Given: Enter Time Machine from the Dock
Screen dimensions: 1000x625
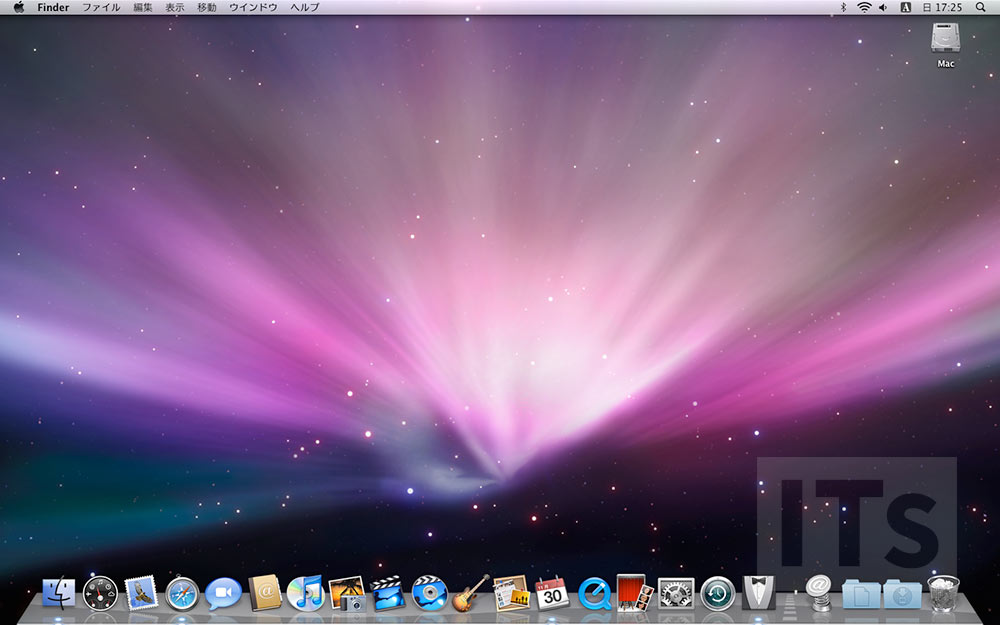Looking at the screenshot, I should [x=716, y=595].
